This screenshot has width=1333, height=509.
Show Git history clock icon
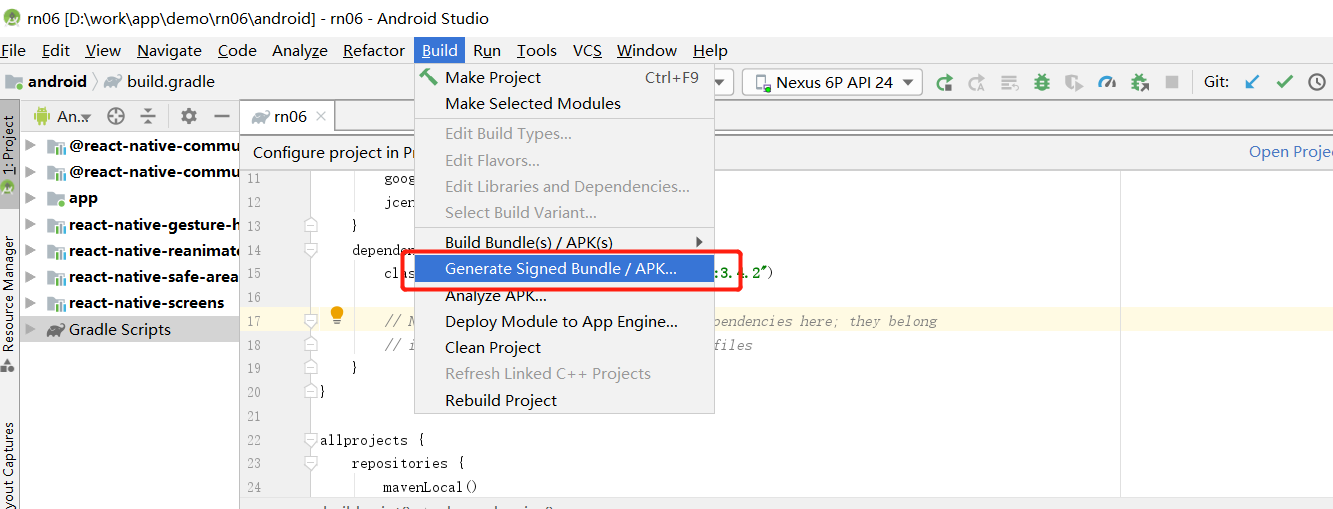1317,82
